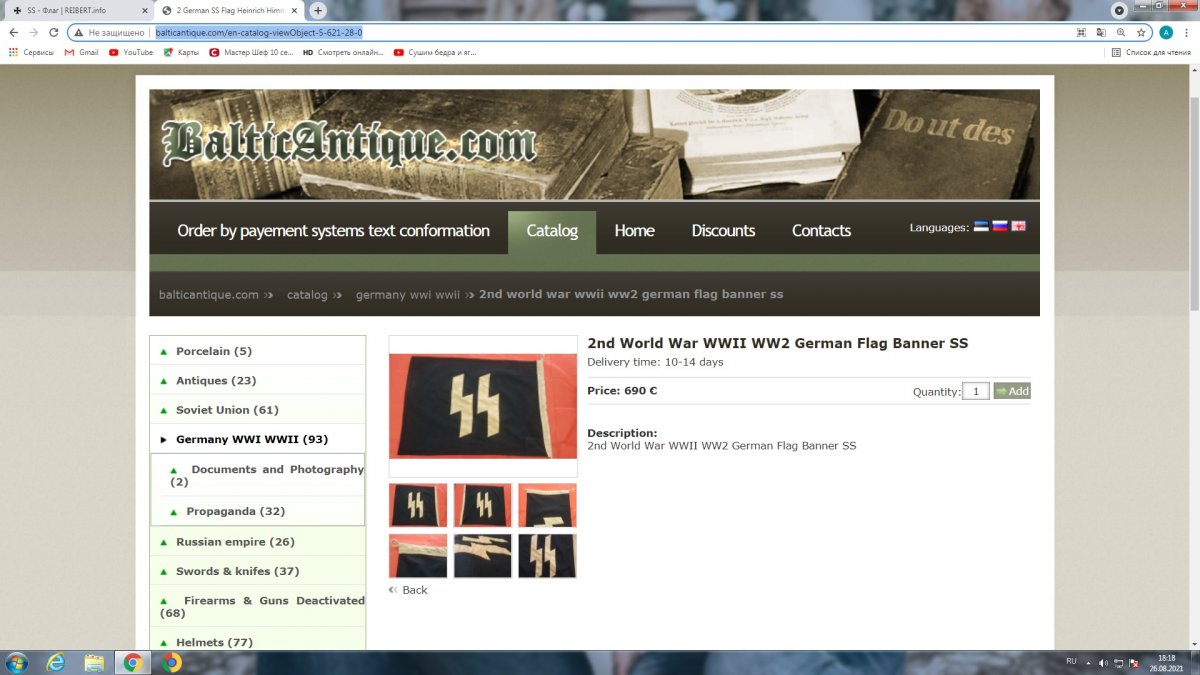View first thumbnail in top row
The width and height of the screenshot is (1200, 675).
click(x=418, y=505)
